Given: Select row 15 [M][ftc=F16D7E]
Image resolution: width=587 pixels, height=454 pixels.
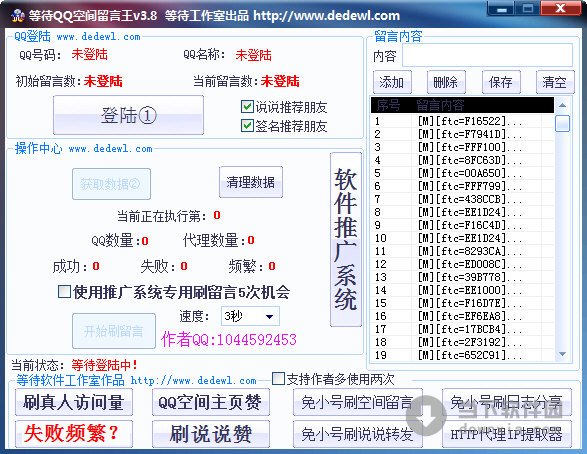Looking at the screenshot, I should click(463, 303).
